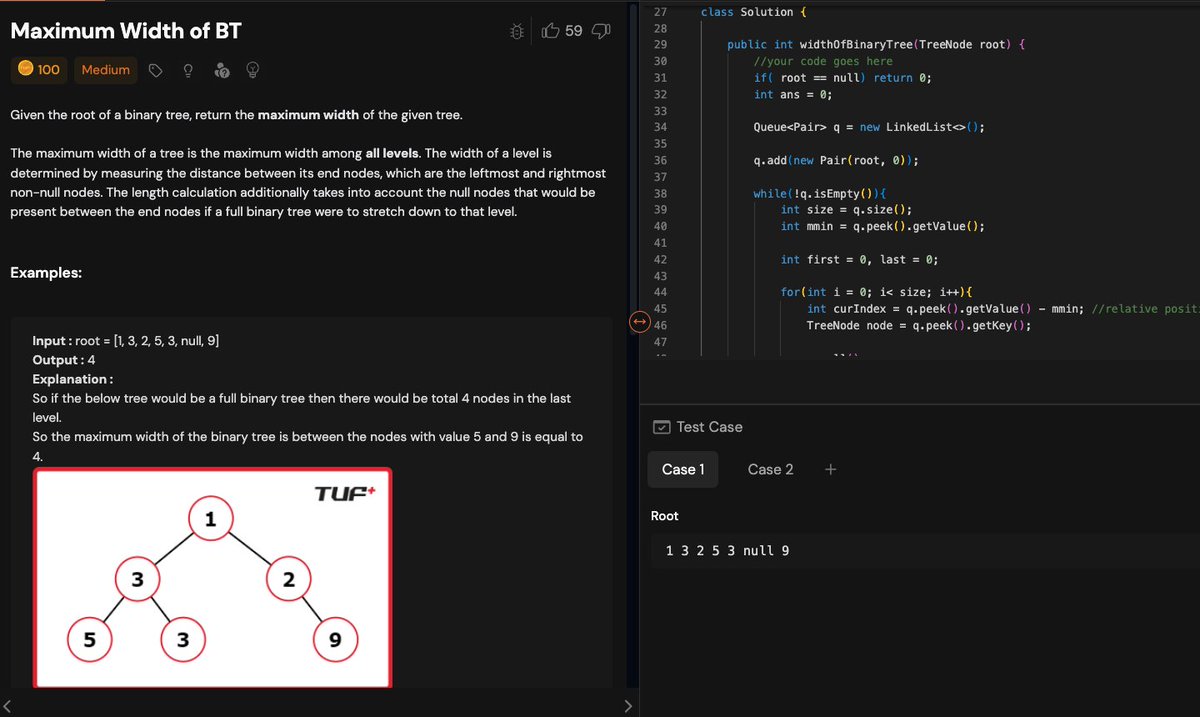
Task: Select the Case 1 tab
Action: (x=683, y=469)
